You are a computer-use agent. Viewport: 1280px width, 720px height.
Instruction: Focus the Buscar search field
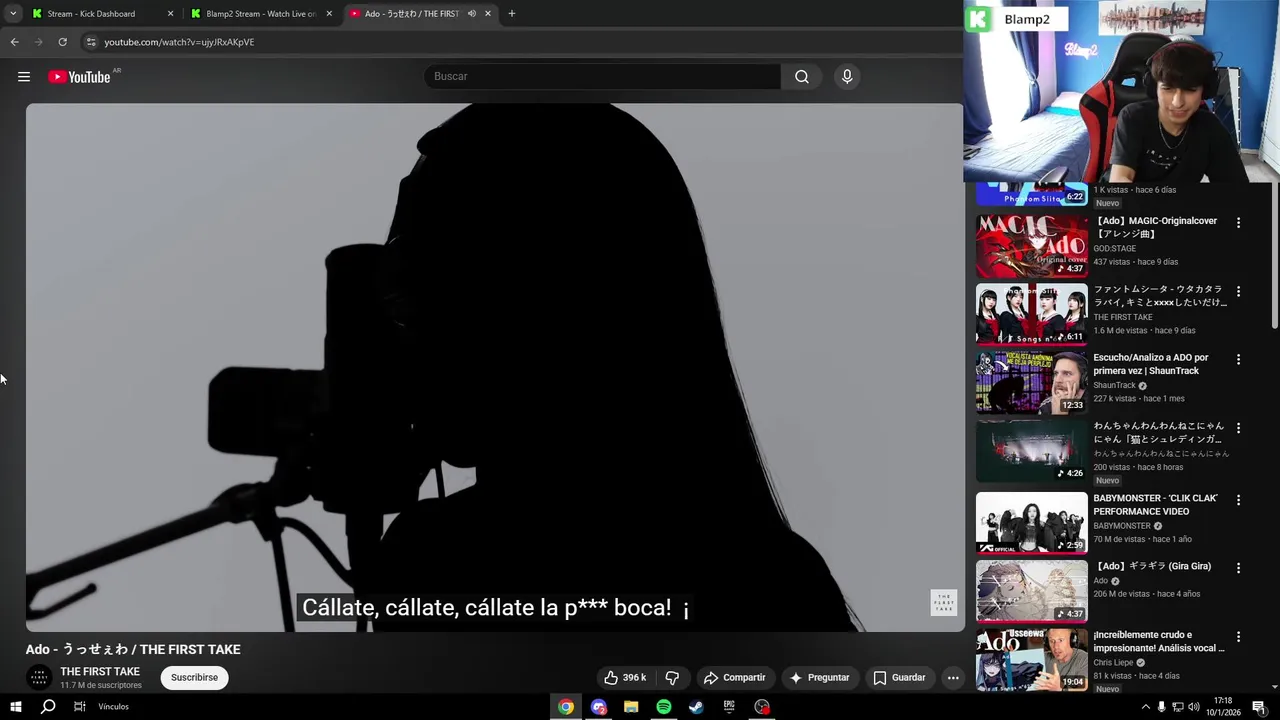click(602, 77)
